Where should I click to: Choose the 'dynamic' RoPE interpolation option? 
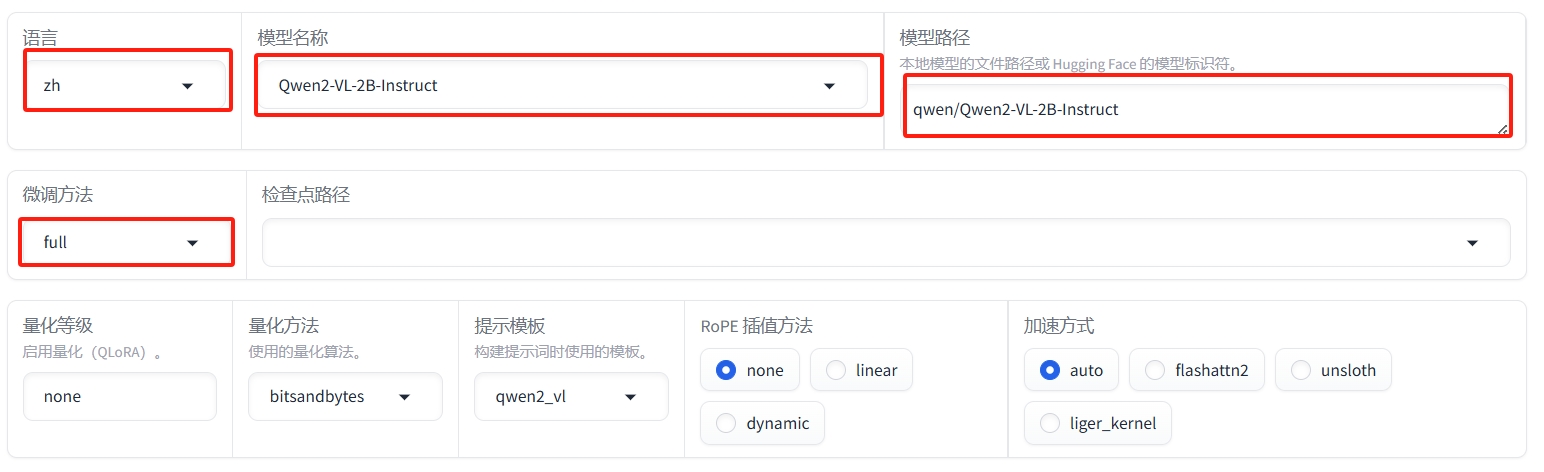pos(726,423)
